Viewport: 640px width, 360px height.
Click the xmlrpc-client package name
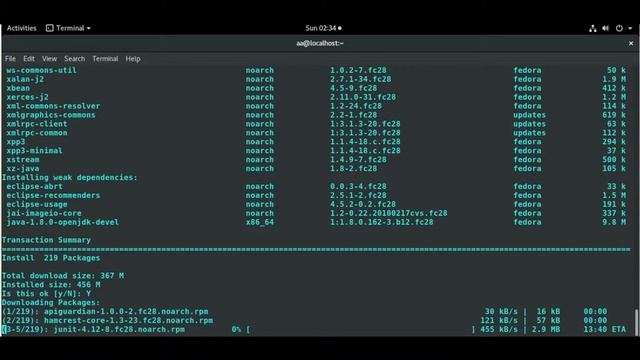click(x=37, y=124)
